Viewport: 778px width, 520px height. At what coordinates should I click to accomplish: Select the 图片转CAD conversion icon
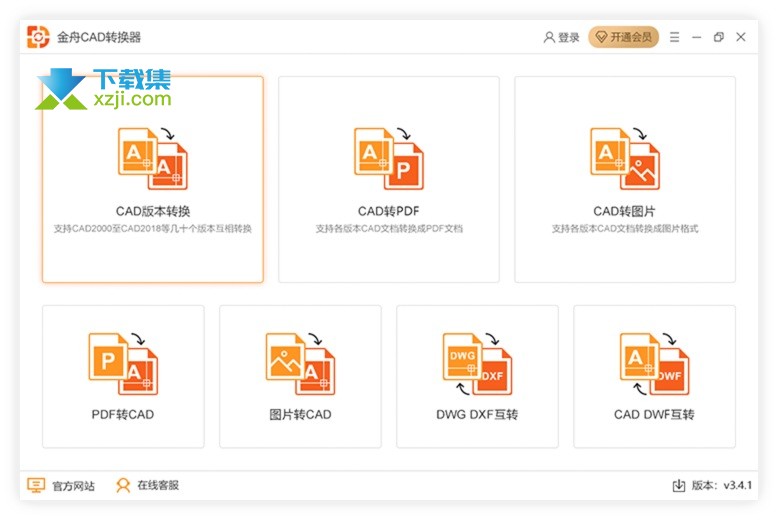300,365
